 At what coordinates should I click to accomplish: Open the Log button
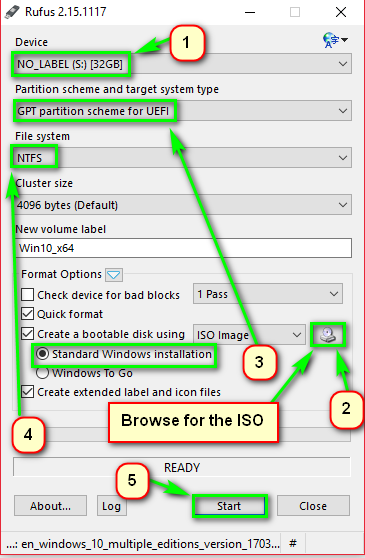coord(111,506)
